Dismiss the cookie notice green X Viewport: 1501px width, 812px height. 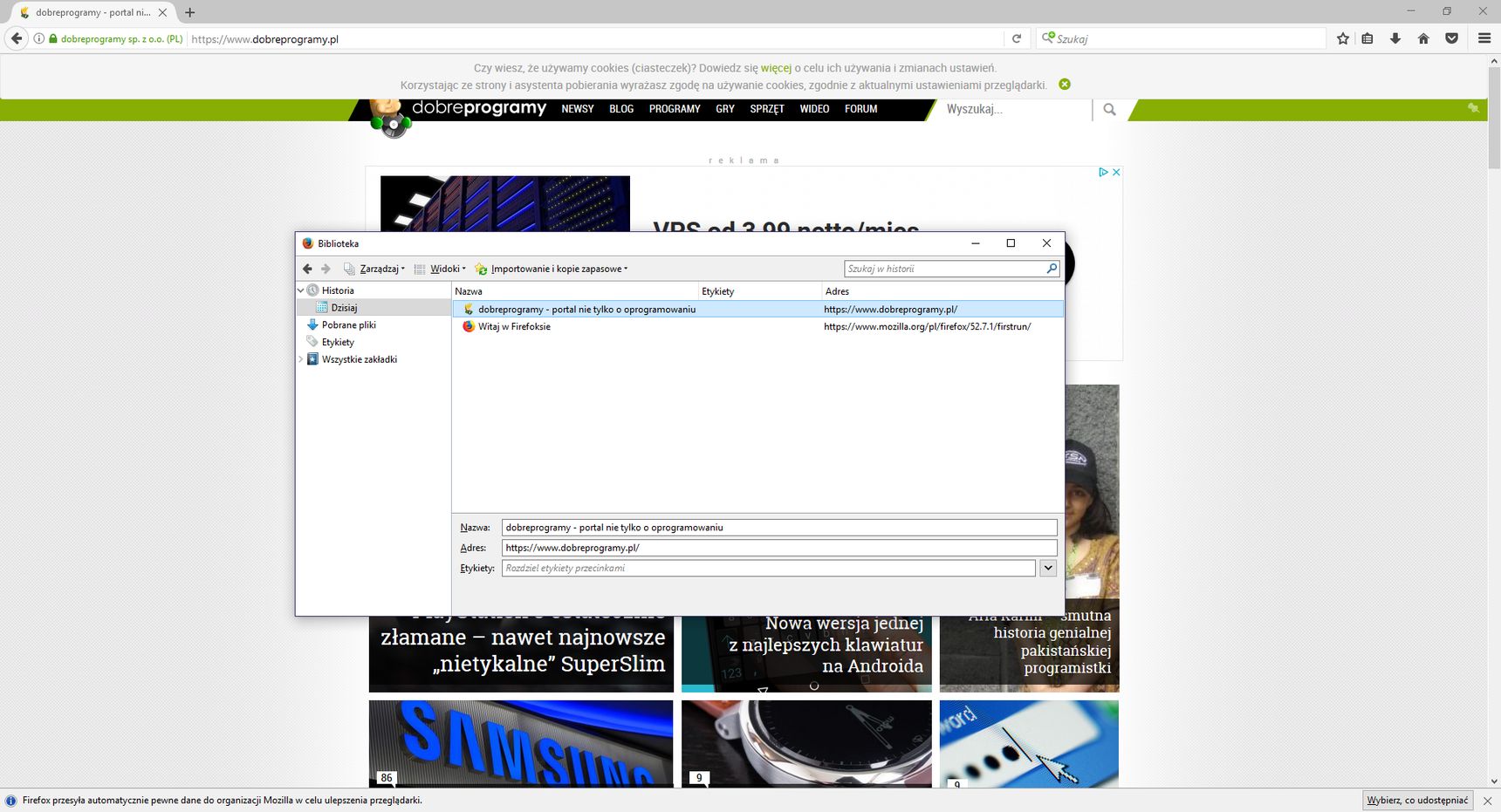(1065, 85)
